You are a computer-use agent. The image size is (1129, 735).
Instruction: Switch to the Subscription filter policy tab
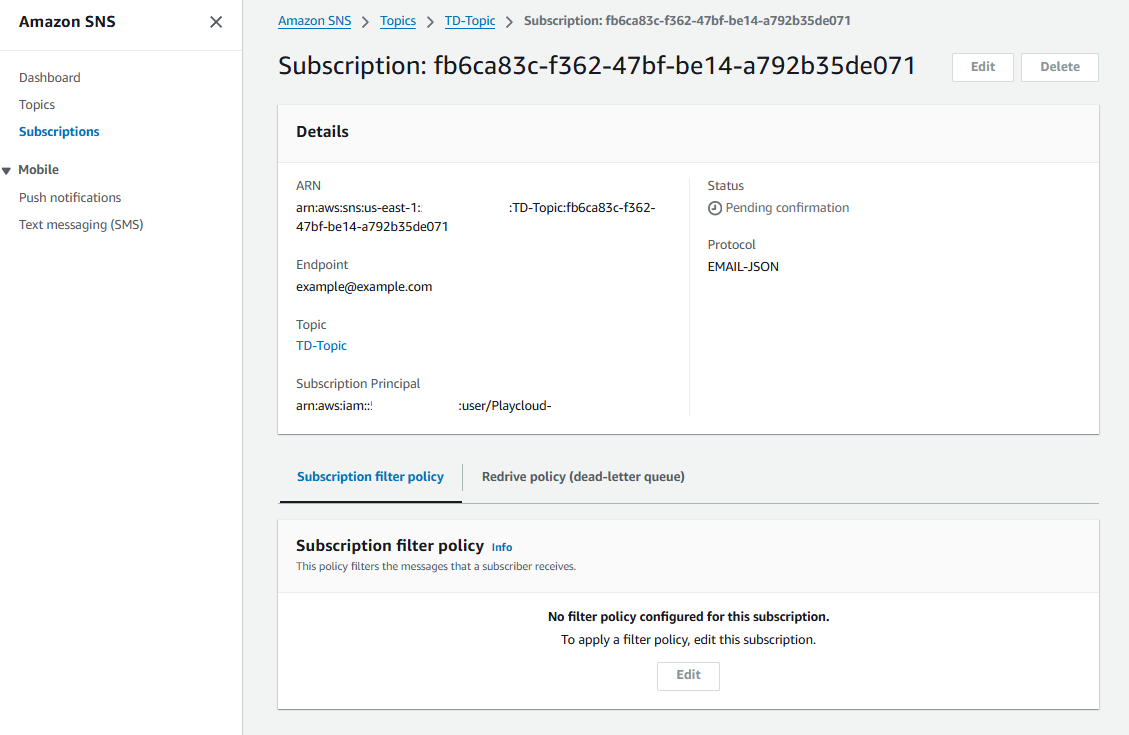click(370, 477)
